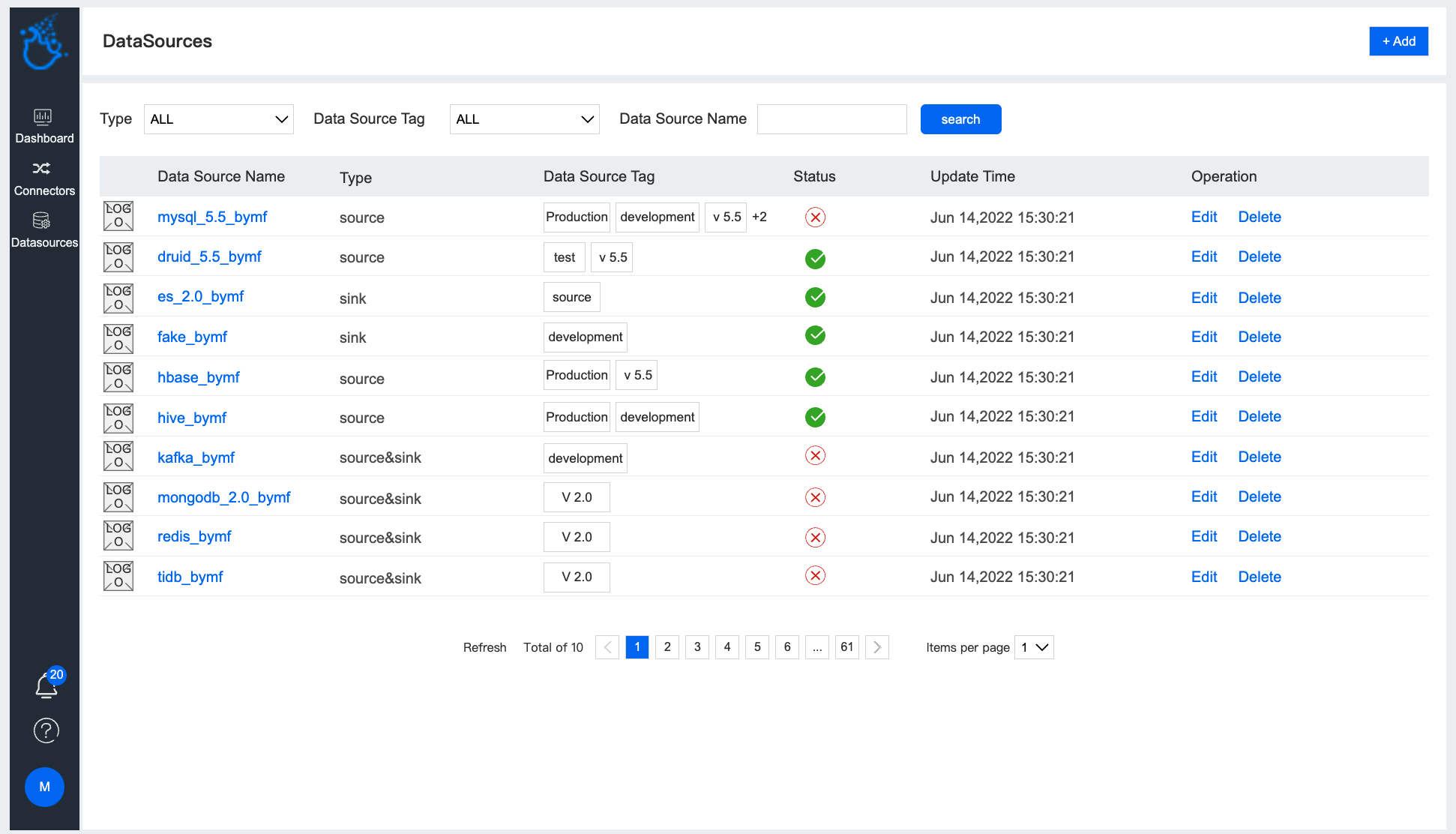Go to page 2

coord(667,647)
